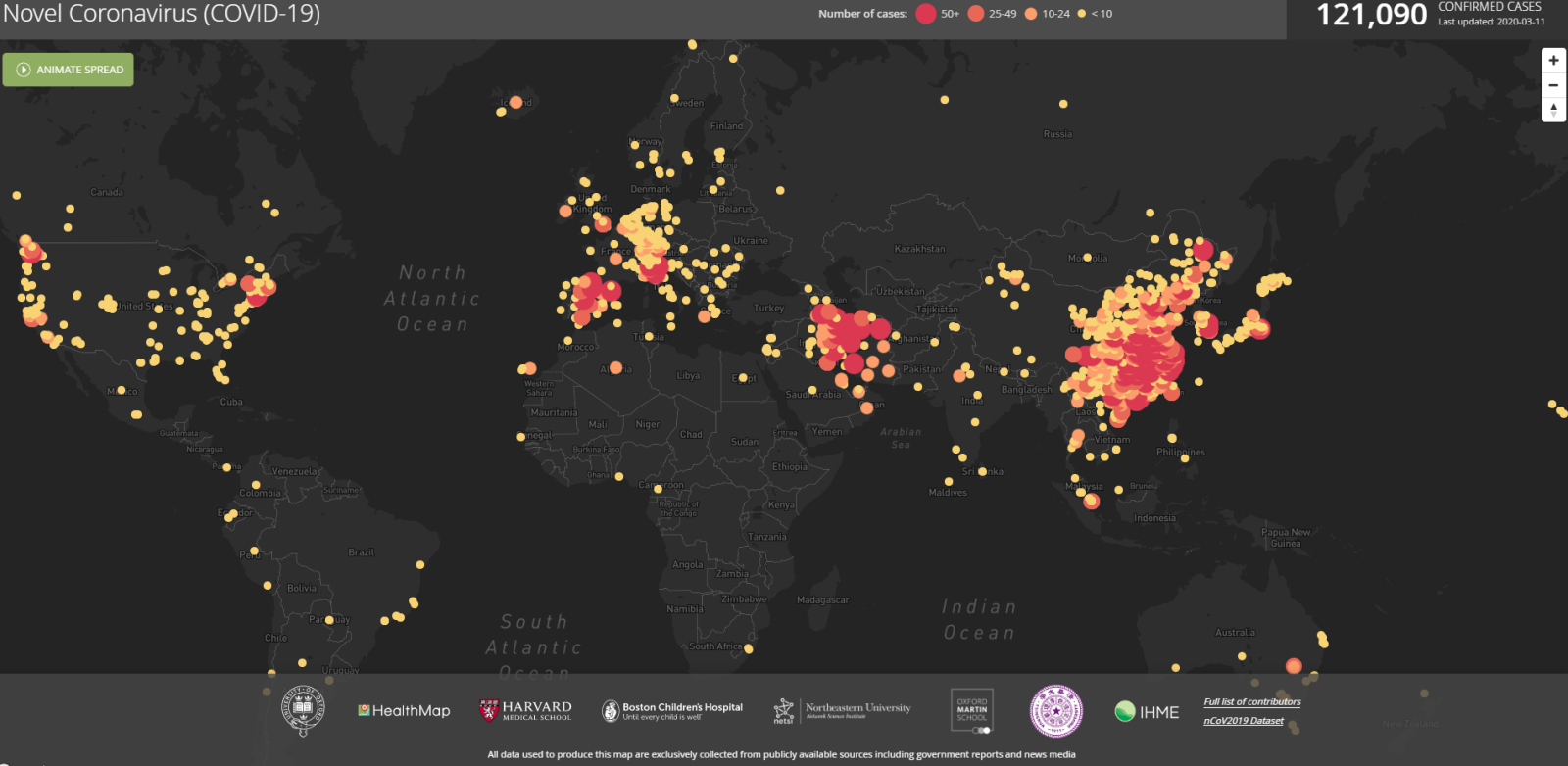The height and width of the screenshot is (766, 1568).
Task: Start the Animate Spread playback
Action: tap(69, 70)
